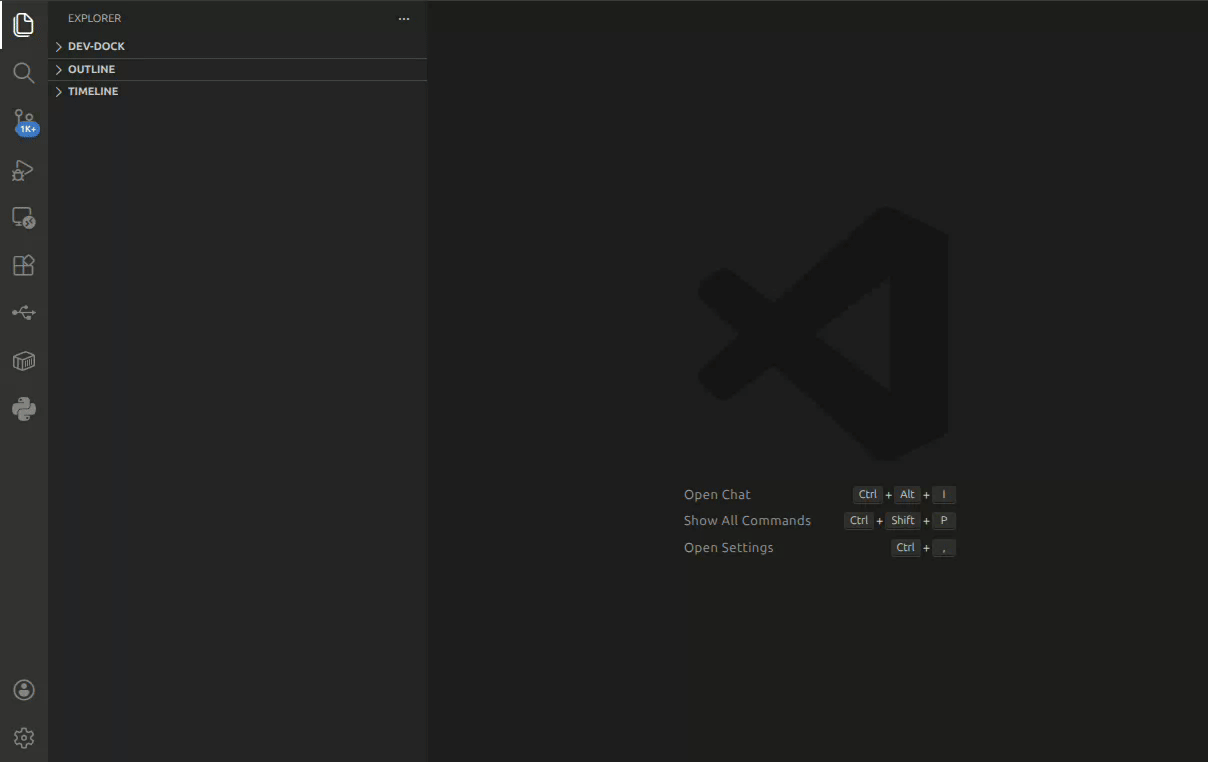Expand the TIMELINE section
1208x762 pixels.
coord(238,91)
